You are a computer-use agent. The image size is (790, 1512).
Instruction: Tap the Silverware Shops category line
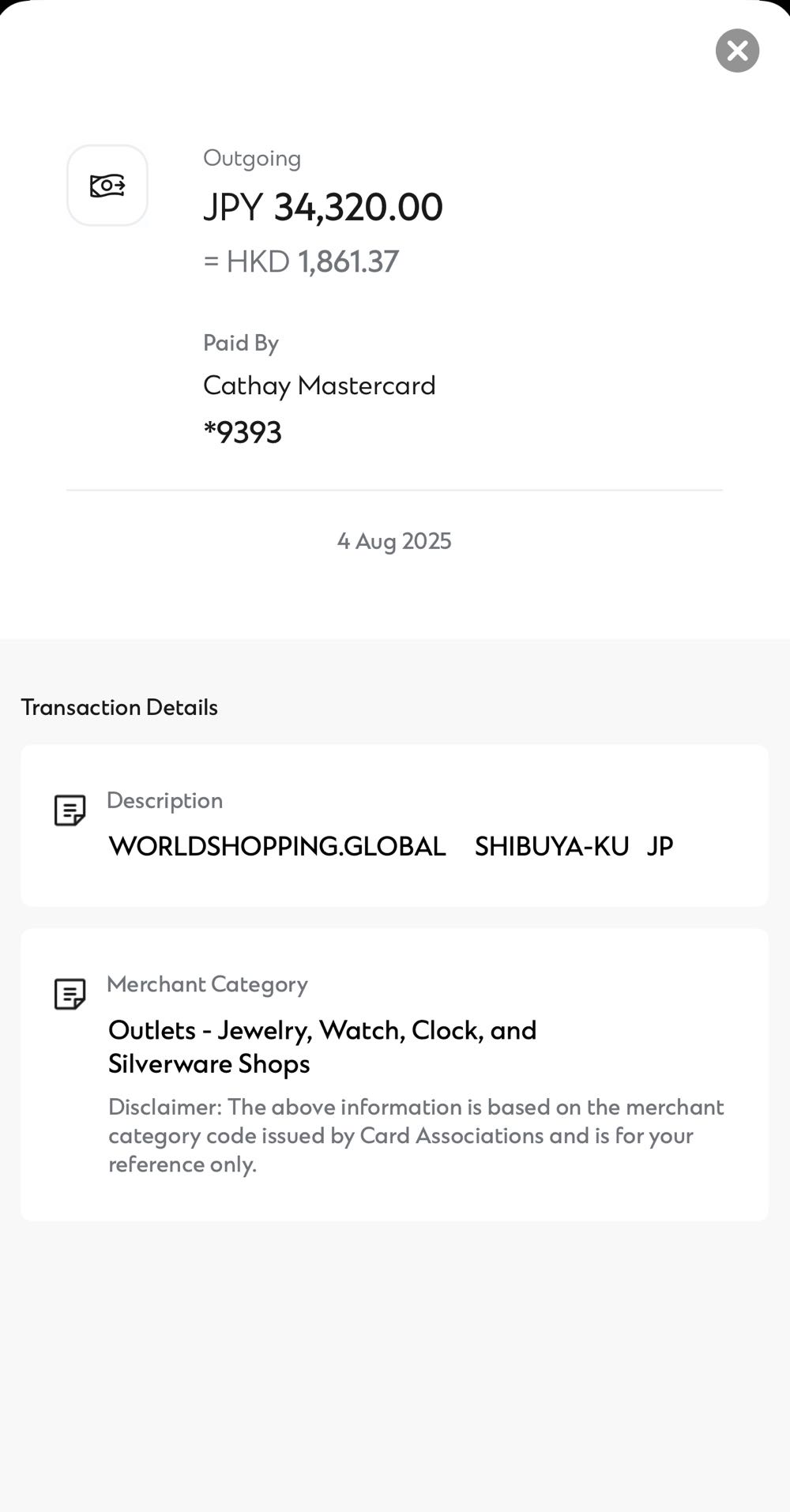click(x=209, y=1064)
